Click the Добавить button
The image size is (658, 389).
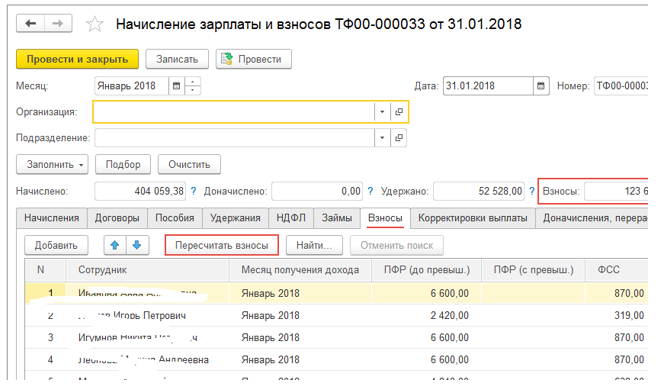point(56,245)
